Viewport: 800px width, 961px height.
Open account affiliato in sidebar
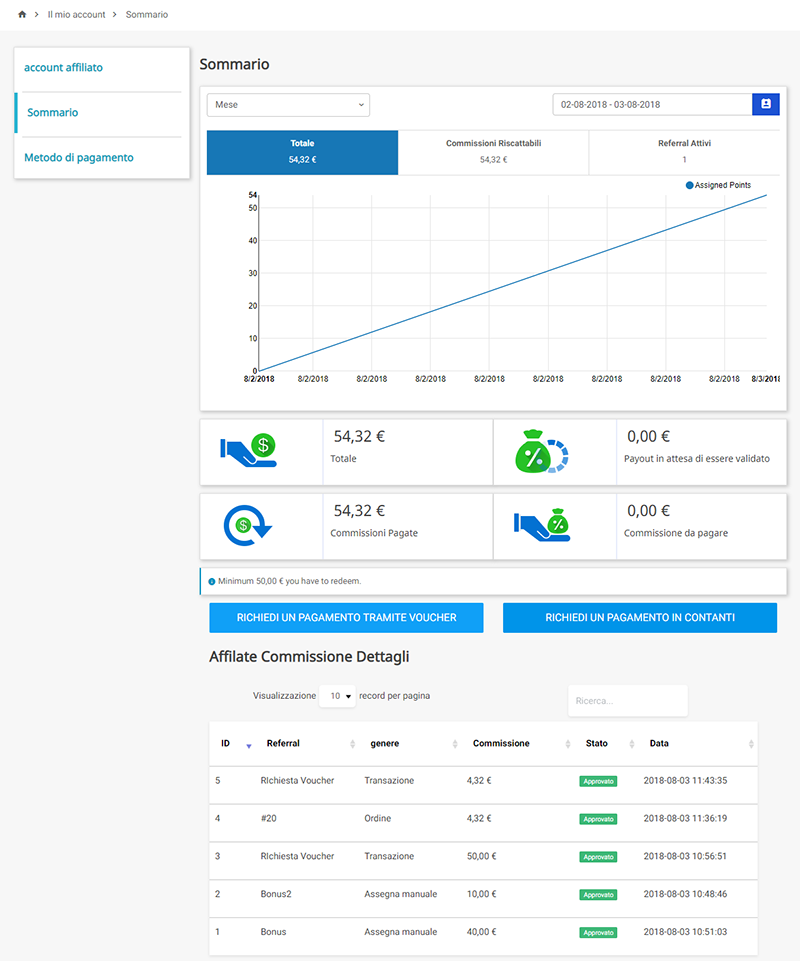[63, 67]
